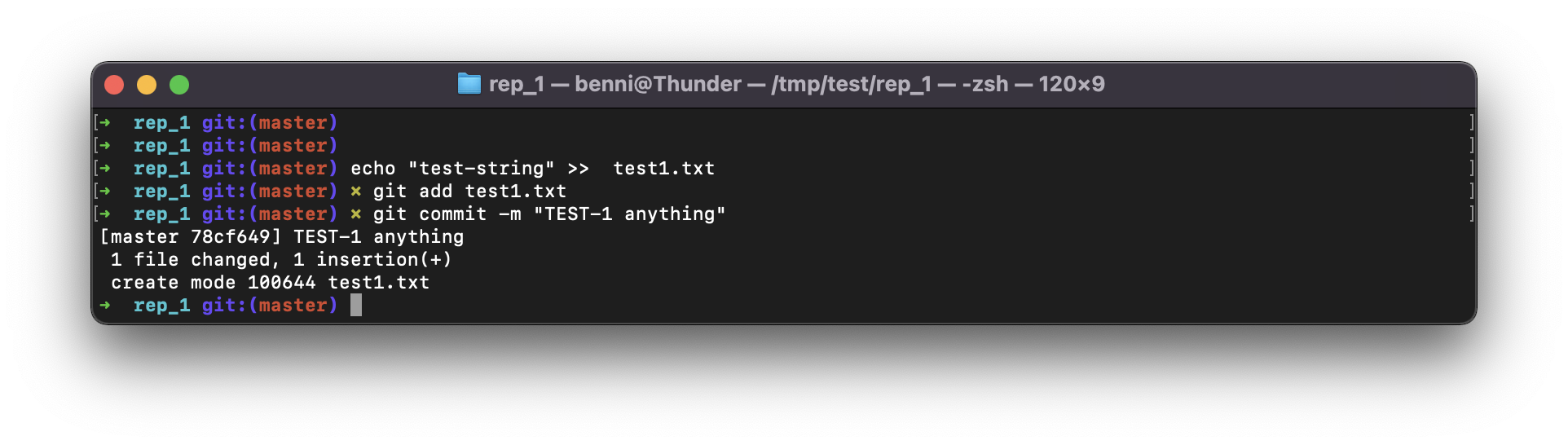Zoom the window with the green button

click(179, 85)
